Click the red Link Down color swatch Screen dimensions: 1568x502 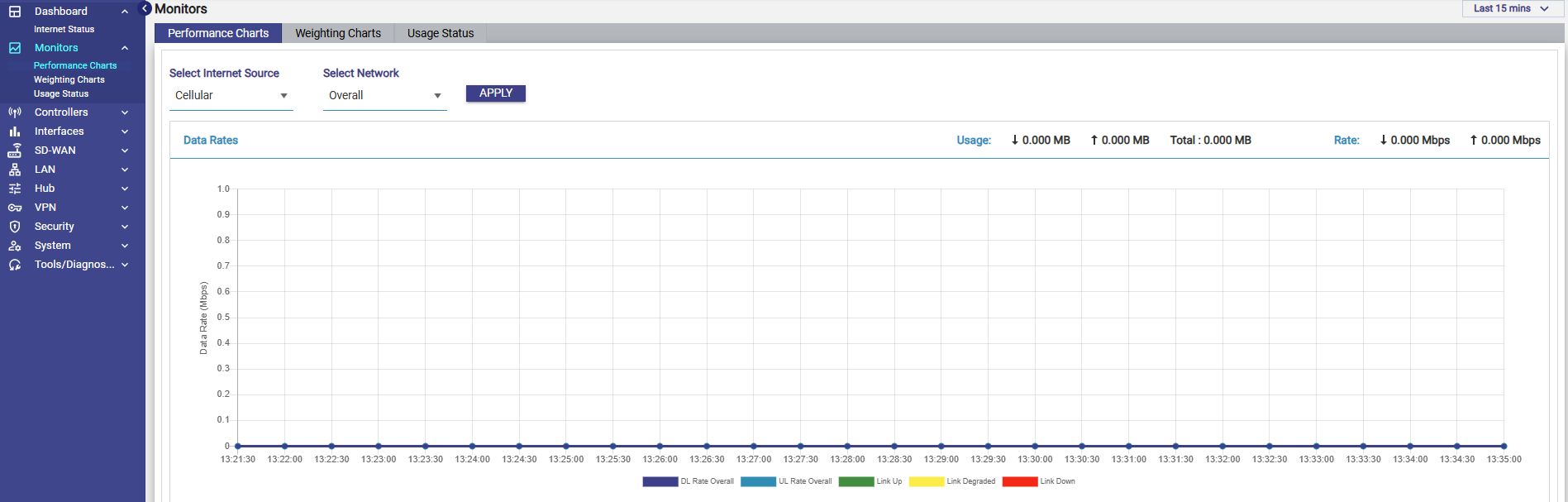click(x=1019, y=481)
